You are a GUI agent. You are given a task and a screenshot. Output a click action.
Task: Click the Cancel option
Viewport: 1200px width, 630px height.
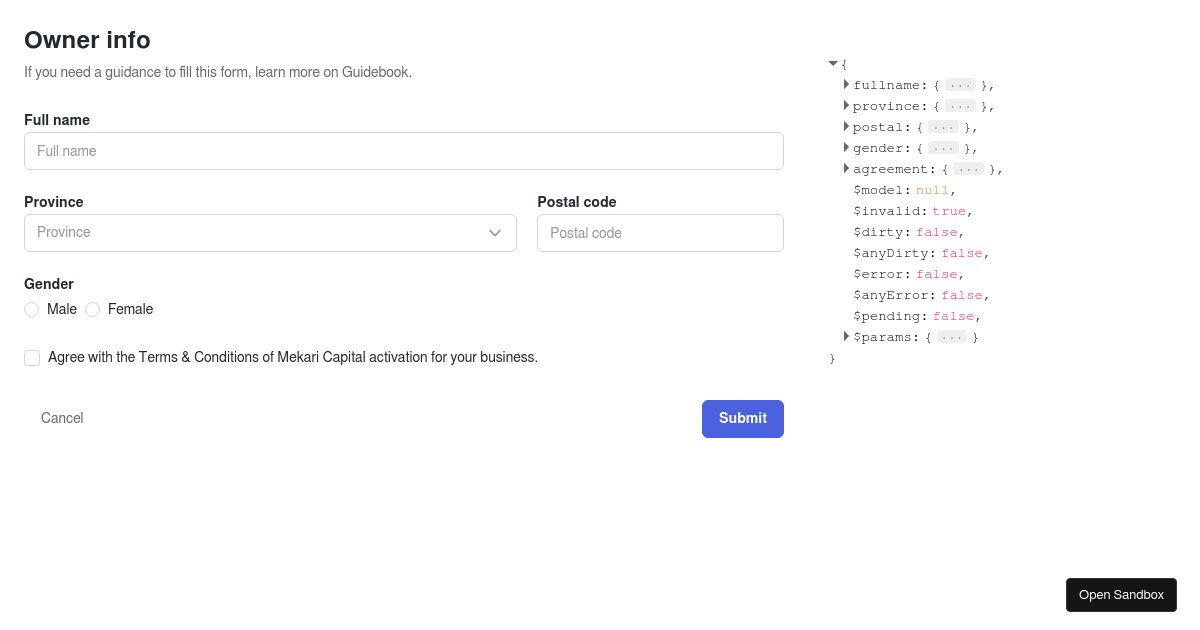coord(61,418)
